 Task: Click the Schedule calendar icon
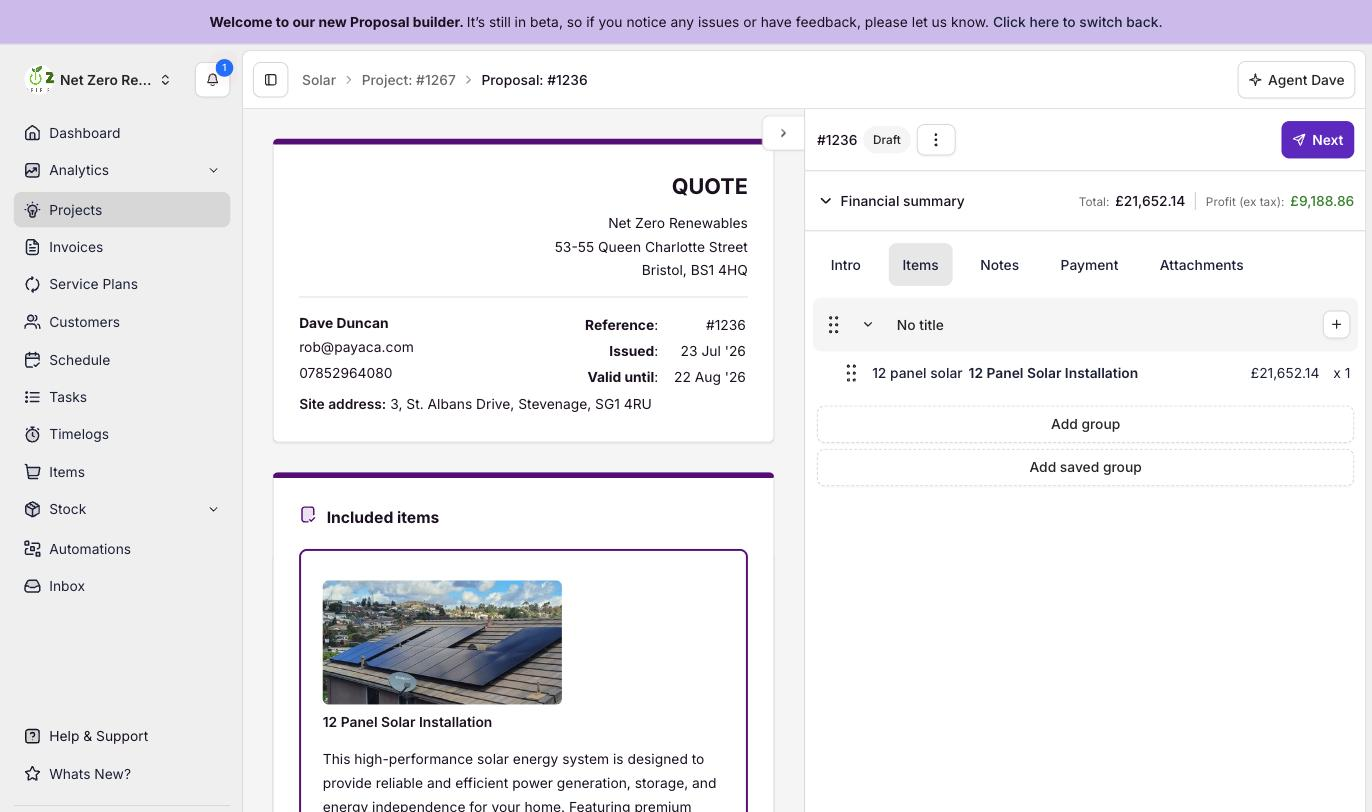coord(33,360)
